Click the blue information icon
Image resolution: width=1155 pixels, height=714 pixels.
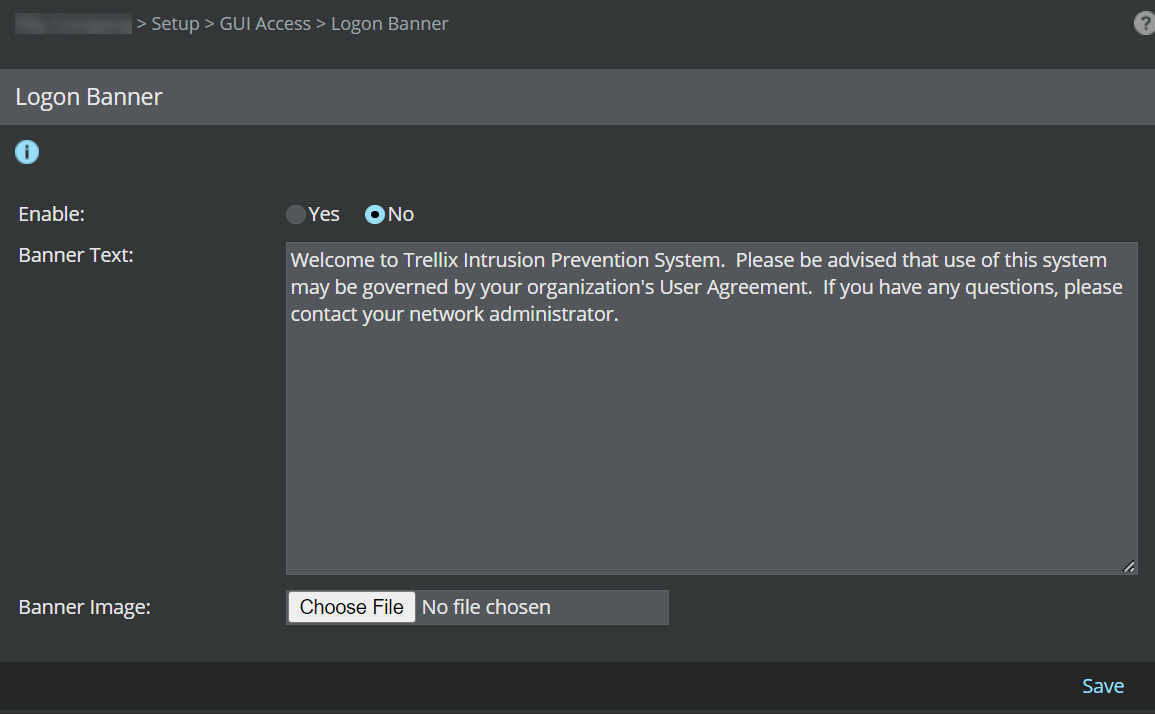point(27,153)
